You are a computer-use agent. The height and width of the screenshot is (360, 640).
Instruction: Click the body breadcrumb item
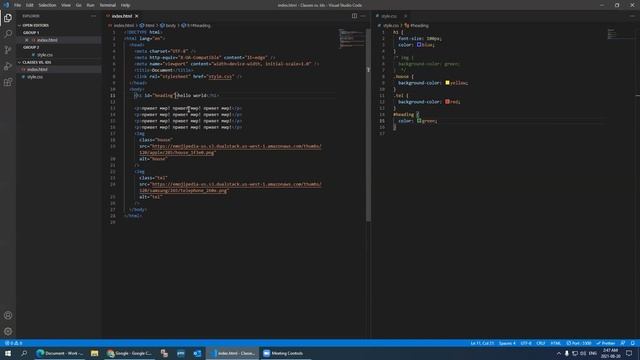(x=168, y=25)
